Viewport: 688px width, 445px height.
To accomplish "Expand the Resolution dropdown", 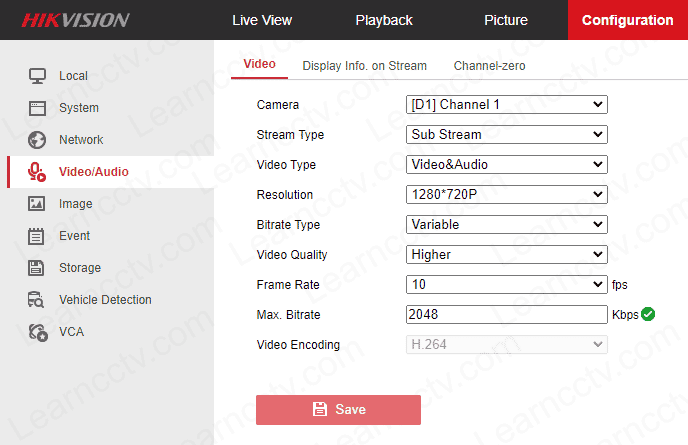I will point(506,194).
